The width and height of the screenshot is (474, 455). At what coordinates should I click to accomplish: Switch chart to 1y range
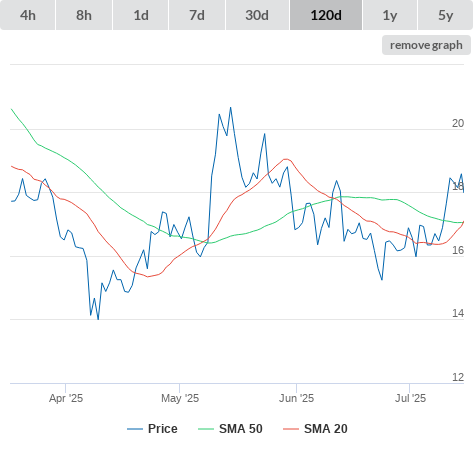pos(390,15)
